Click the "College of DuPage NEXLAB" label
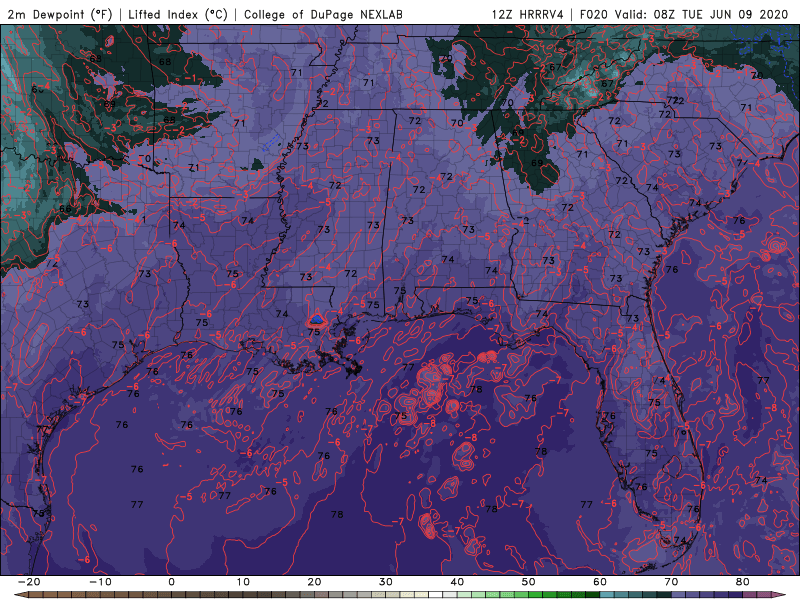This screenshot has width=800, height=600. coord(323,14)
